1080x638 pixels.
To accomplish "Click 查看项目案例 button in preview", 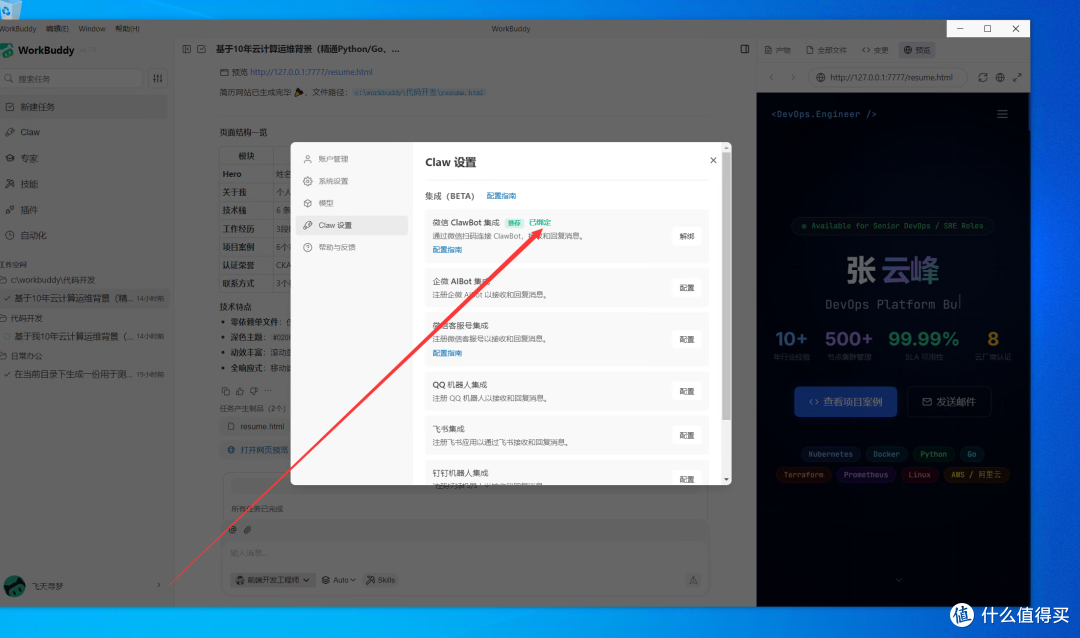I will (x=846, y=402).
